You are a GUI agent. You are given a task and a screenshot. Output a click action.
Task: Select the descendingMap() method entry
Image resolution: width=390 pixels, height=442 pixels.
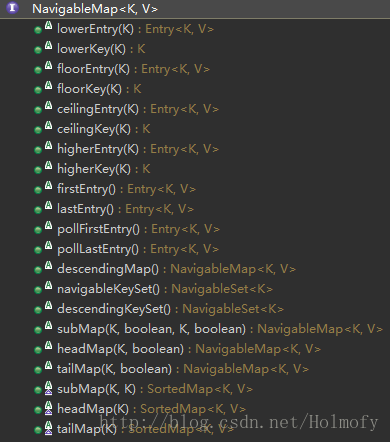[x=176, y=269]
